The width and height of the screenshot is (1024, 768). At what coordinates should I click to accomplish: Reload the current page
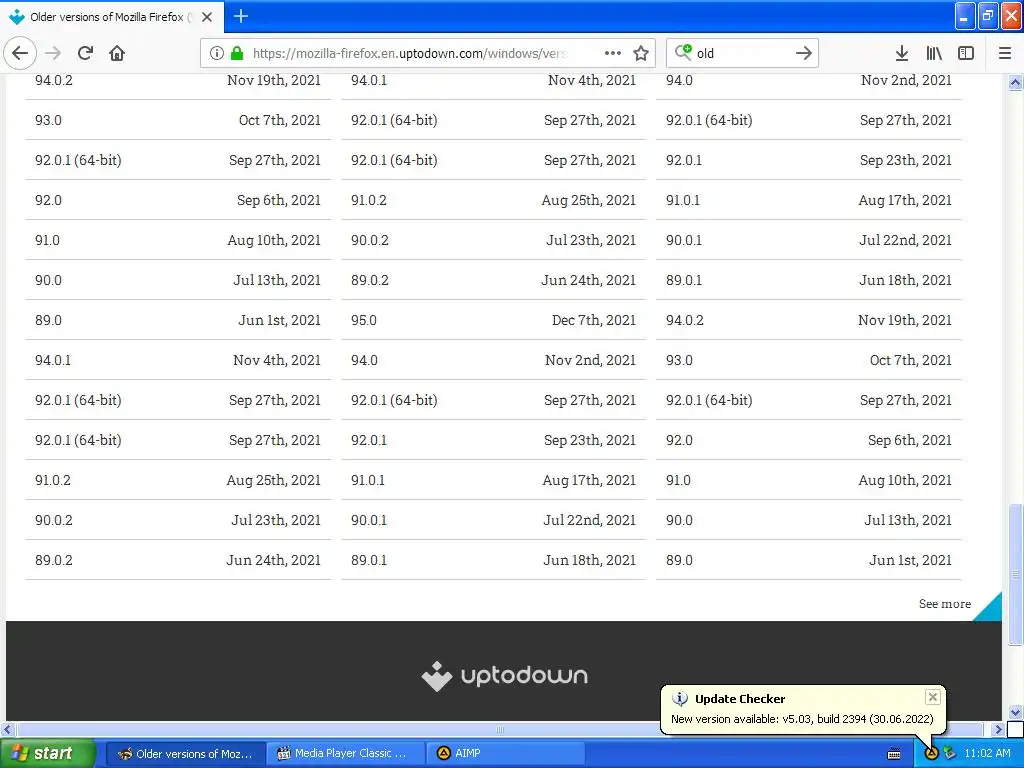tap(85, 53)
